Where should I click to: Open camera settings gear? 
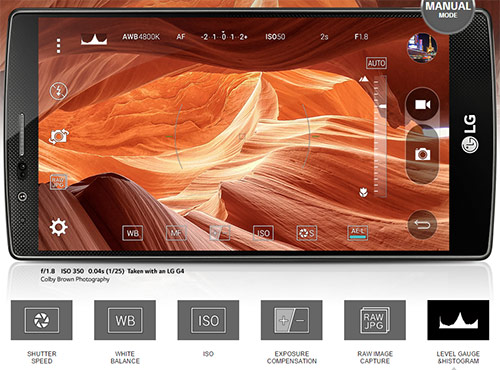(59, 227)
